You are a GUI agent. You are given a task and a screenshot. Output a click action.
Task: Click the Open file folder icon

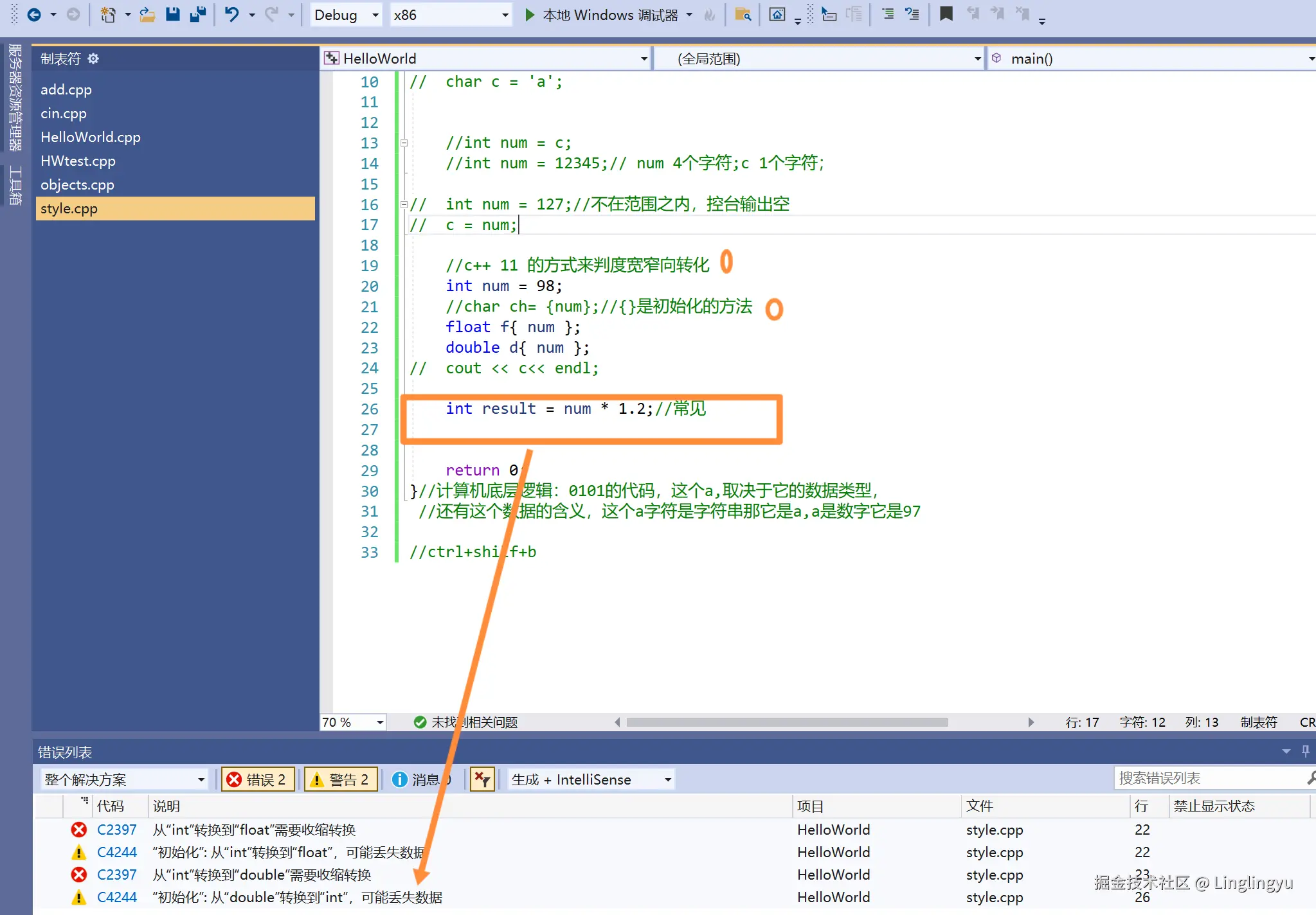148,14
